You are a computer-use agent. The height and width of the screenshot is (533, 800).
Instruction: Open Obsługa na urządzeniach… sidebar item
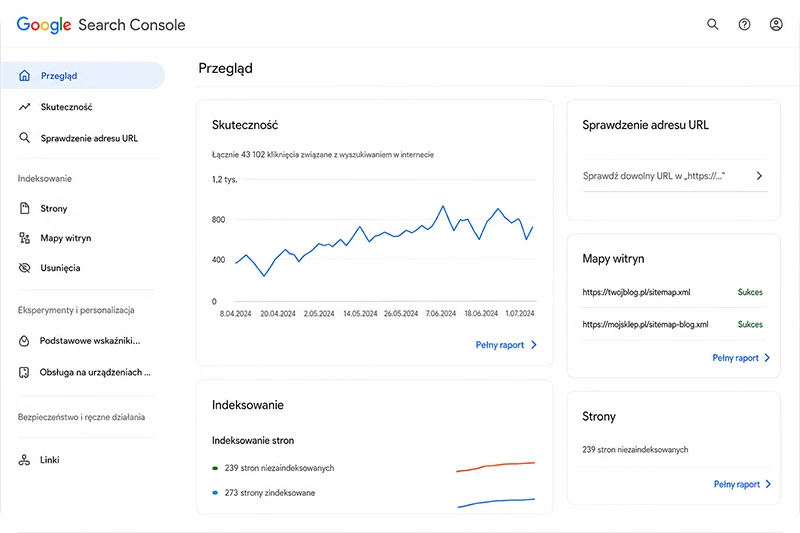point(95,372)
